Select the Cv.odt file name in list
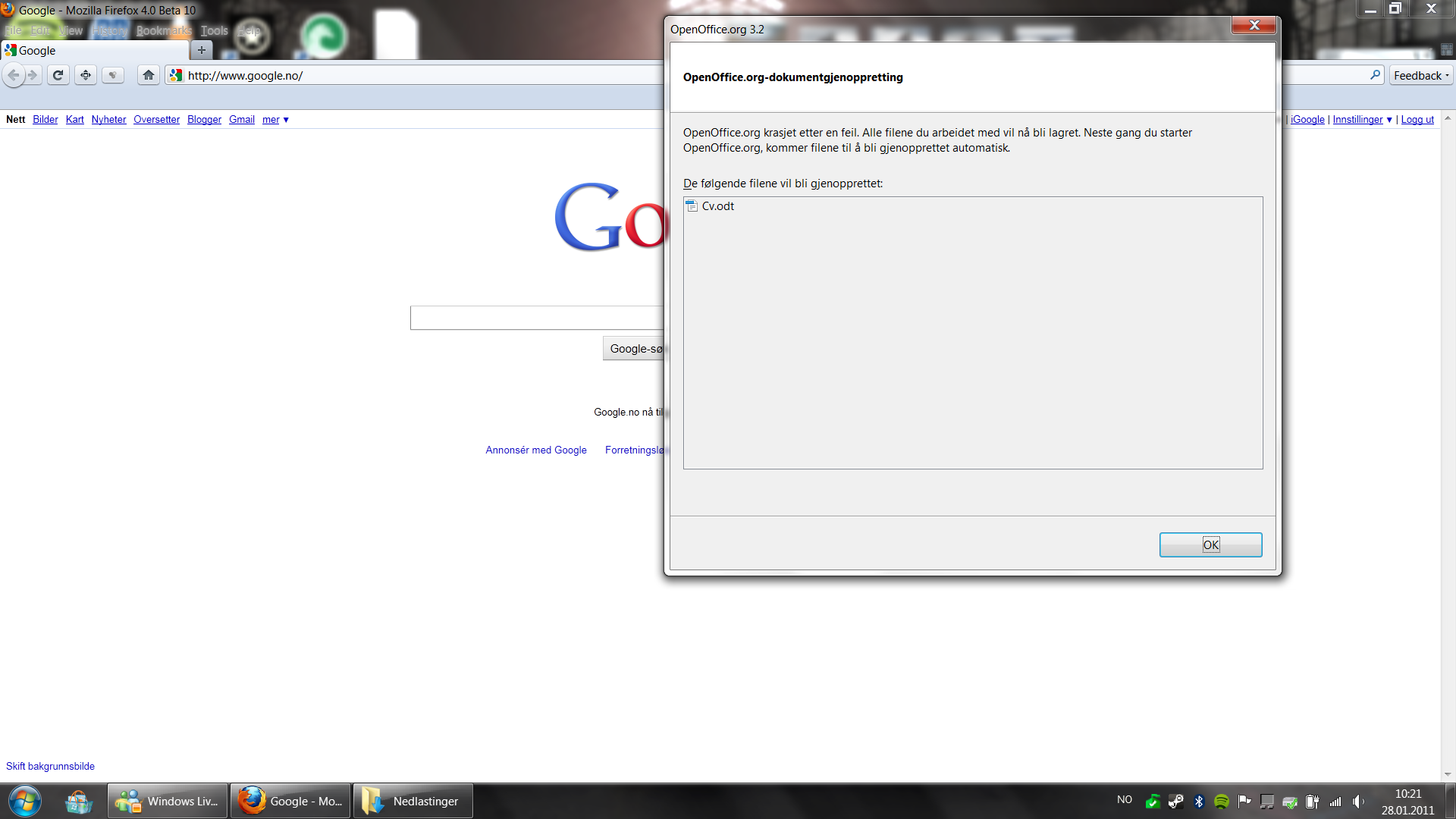The height and width of the screenshot is (819, 1456). click(717, 206)
